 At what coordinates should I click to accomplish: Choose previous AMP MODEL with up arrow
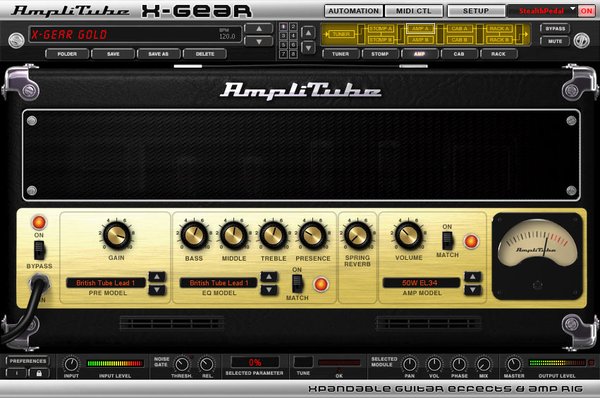tap(473, 276)
